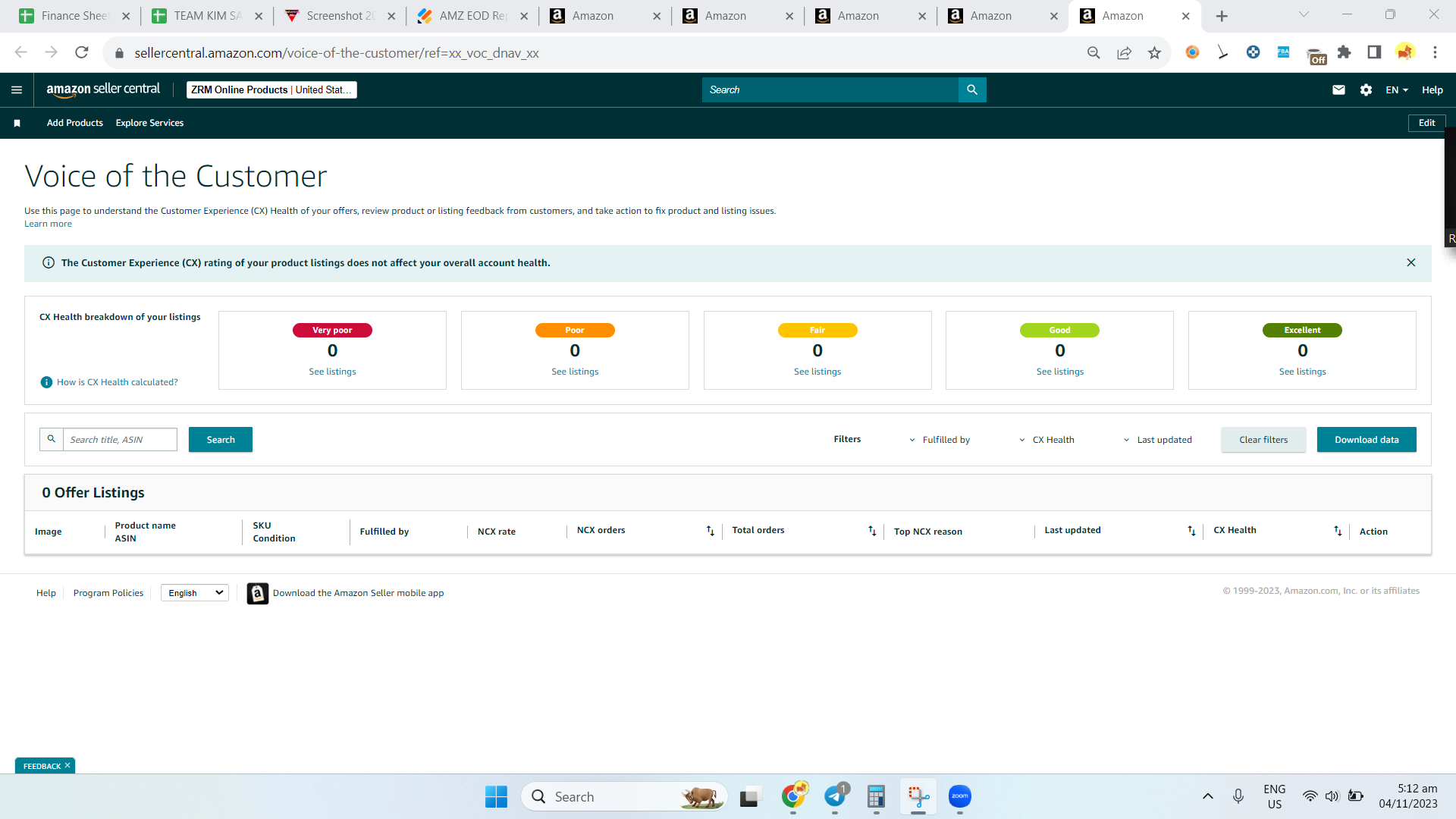The width and height of the screenshot is (1456, 819).
Task: Open How is CX Health calculated link
Action: [118, 382]
